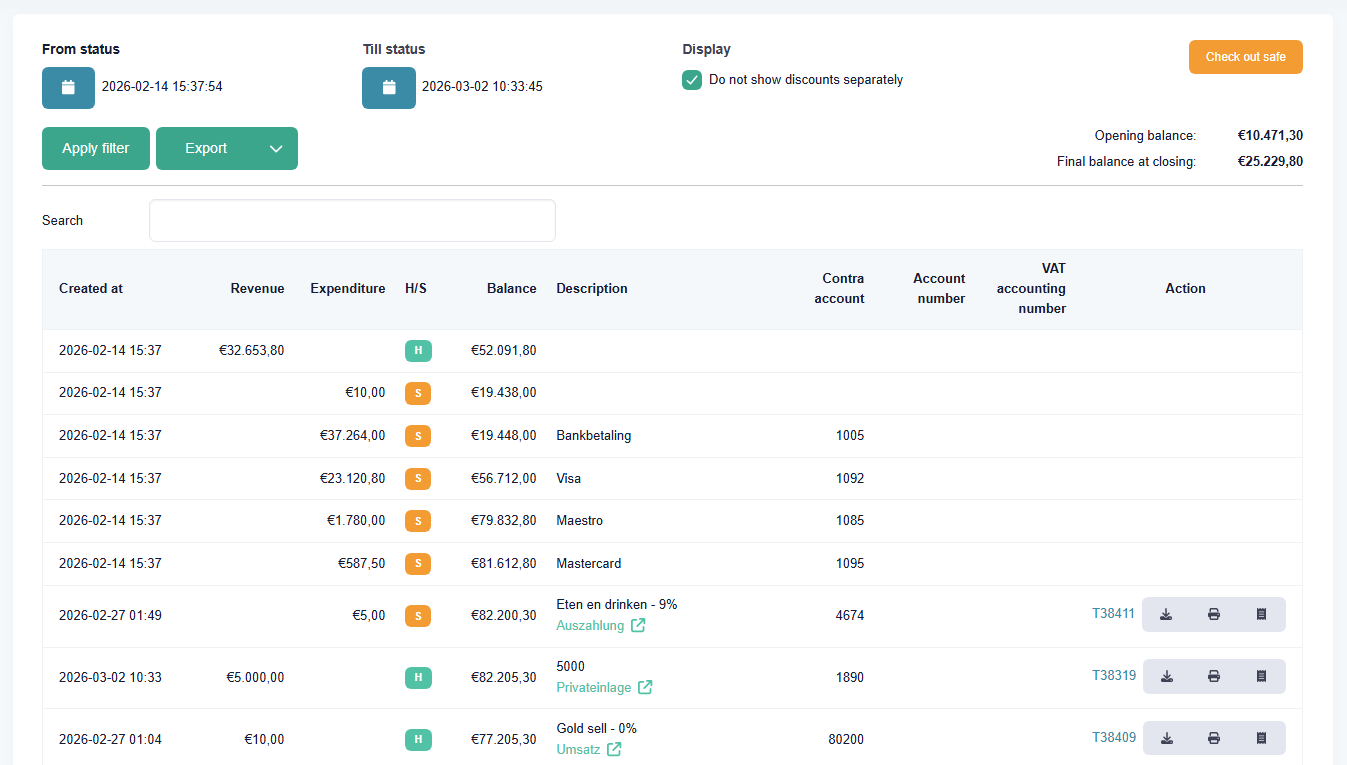This screenshot has width=1347, height=765.
Task: Download receipt for transaction T38319
Action: 1166,676
